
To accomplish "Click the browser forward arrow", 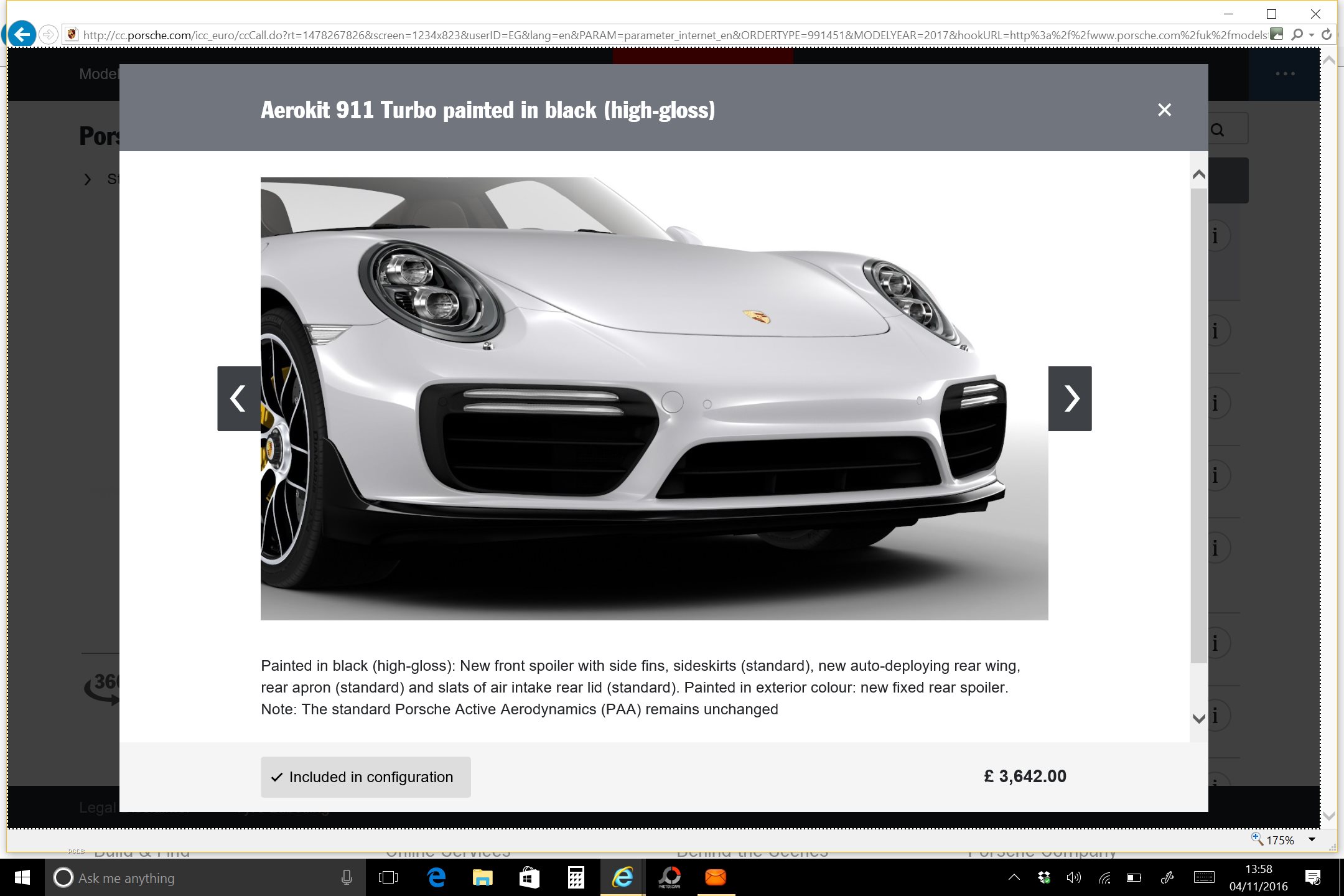I will [x=49, y=34].
